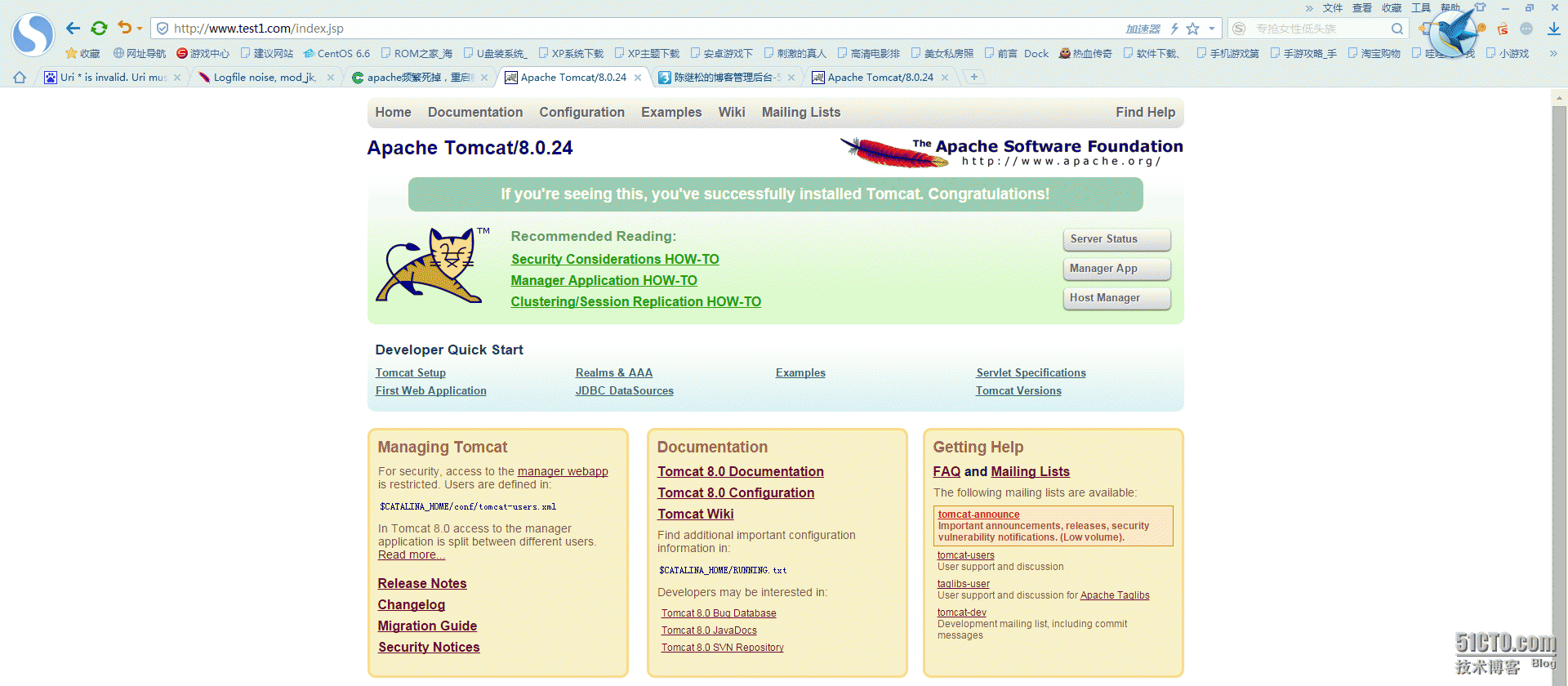
Task: Click the Server Status button
Action: [x=1116, y=239]
